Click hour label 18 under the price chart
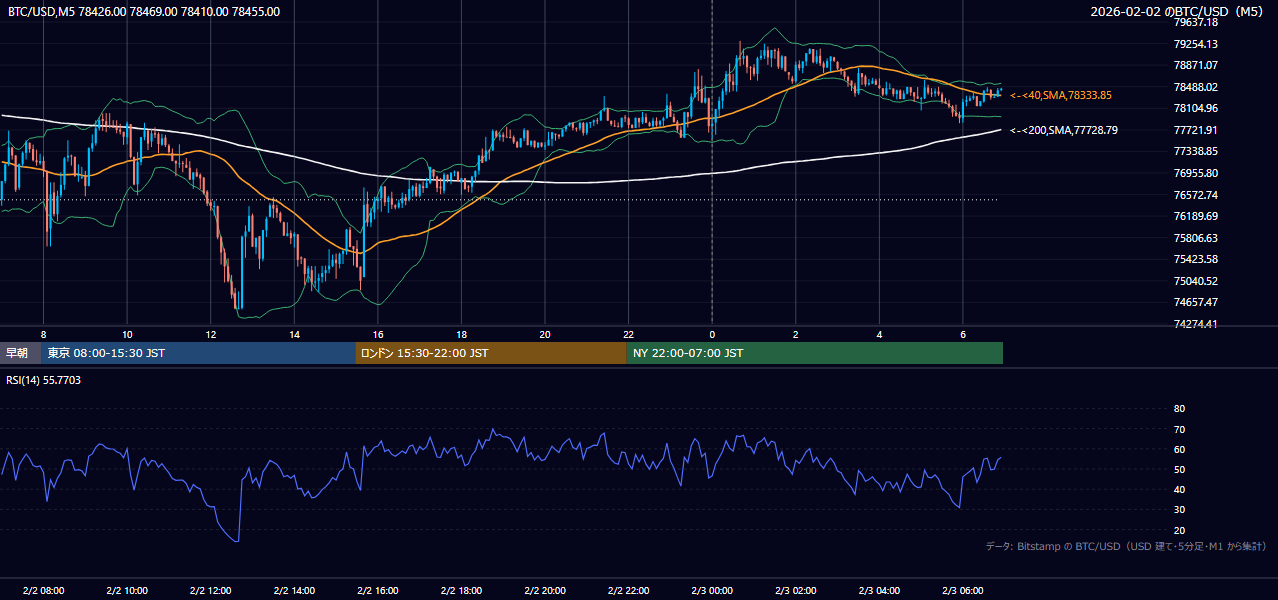Image resolution: width=1278 pixels, height=600 pixels. click(x=461, y=334)
